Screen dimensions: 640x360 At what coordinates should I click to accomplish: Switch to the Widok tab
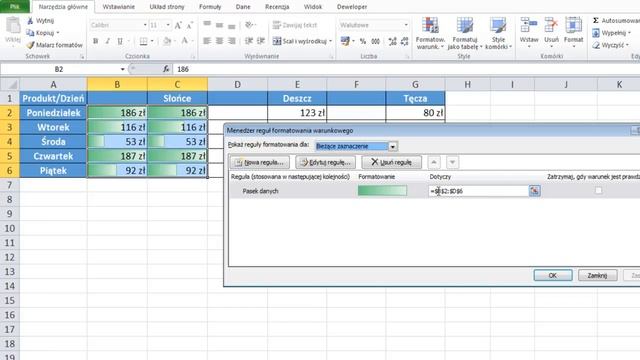coord(313,7)
